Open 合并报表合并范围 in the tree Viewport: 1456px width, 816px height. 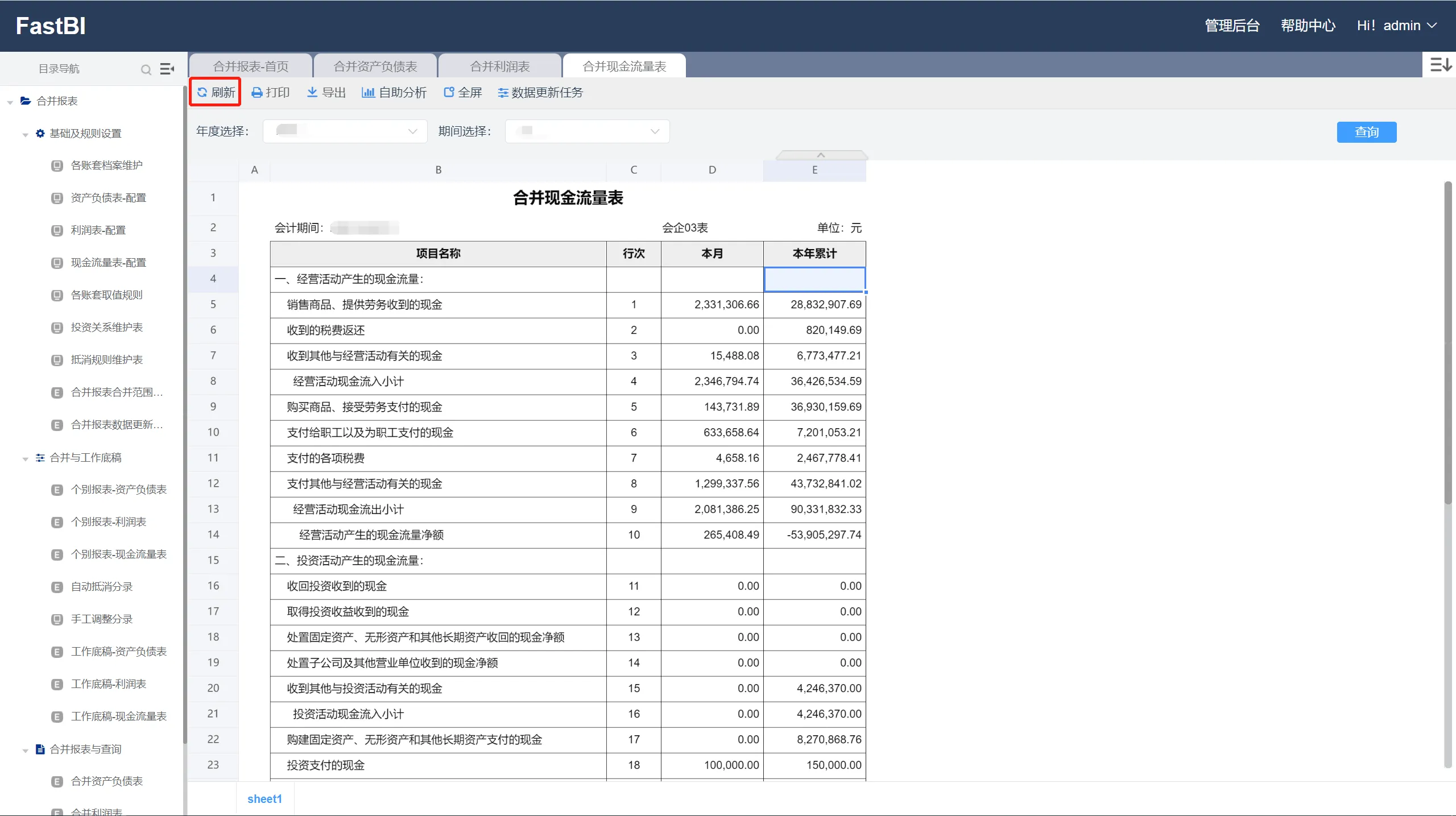(117, 392)
